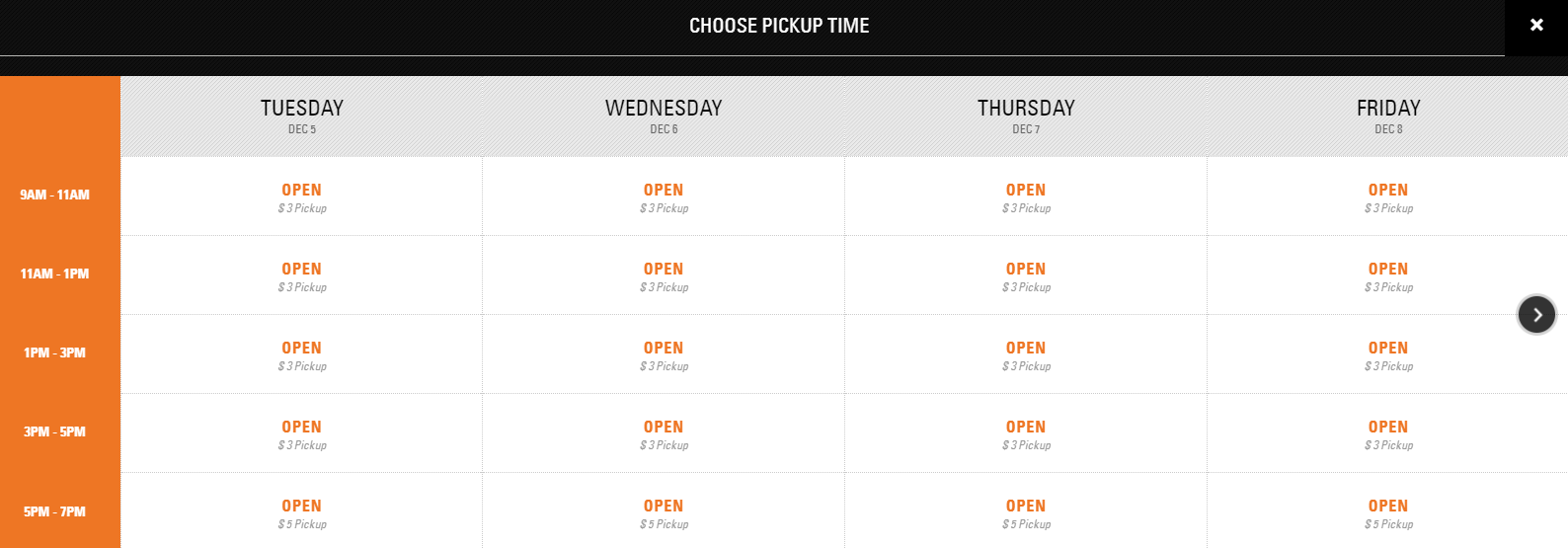Screen dimensions: 1568x548
Task: Choose Tuesday 11AM - 1PM open slot
Action: (301, 275)
